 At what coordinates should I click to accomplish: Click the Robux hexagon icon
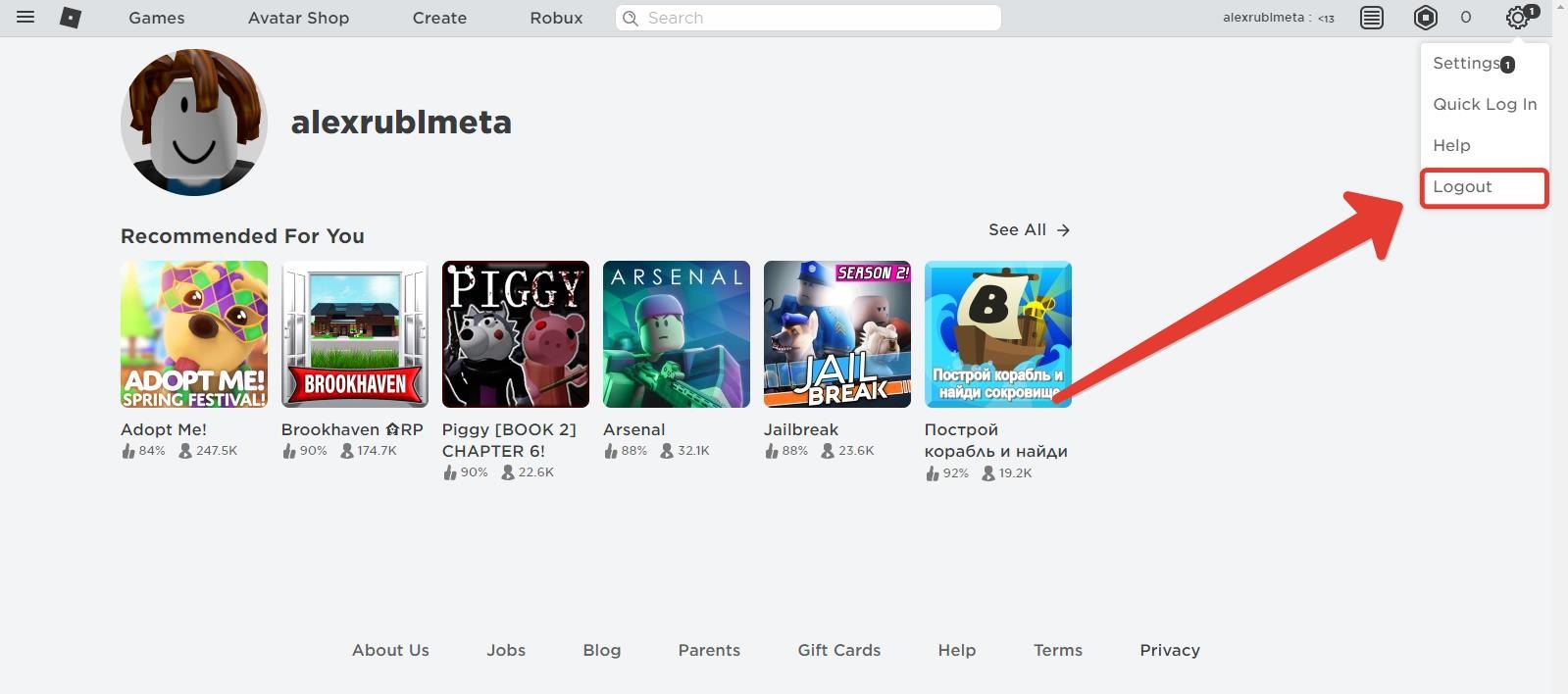pyautogui.click(x=1425, y=18)
